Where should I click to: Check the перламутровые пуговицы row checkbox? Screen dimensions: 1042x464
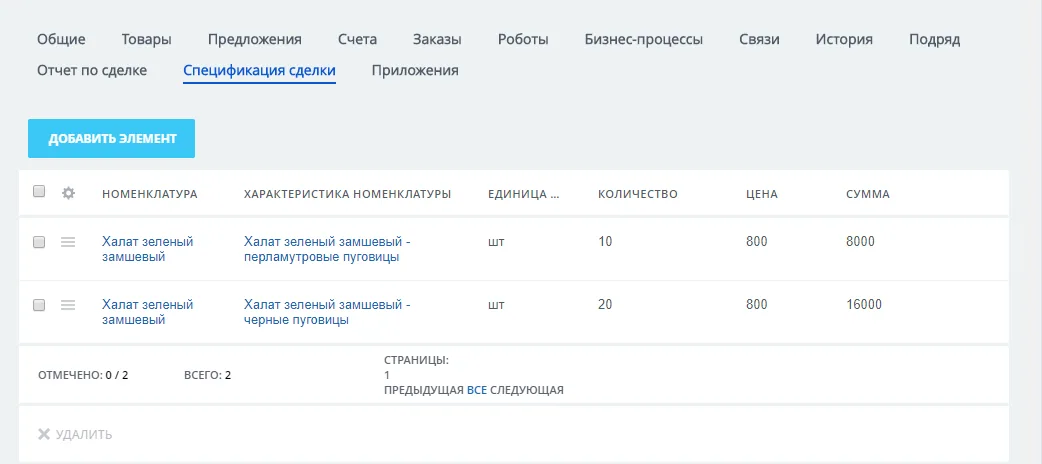[39, 242]
